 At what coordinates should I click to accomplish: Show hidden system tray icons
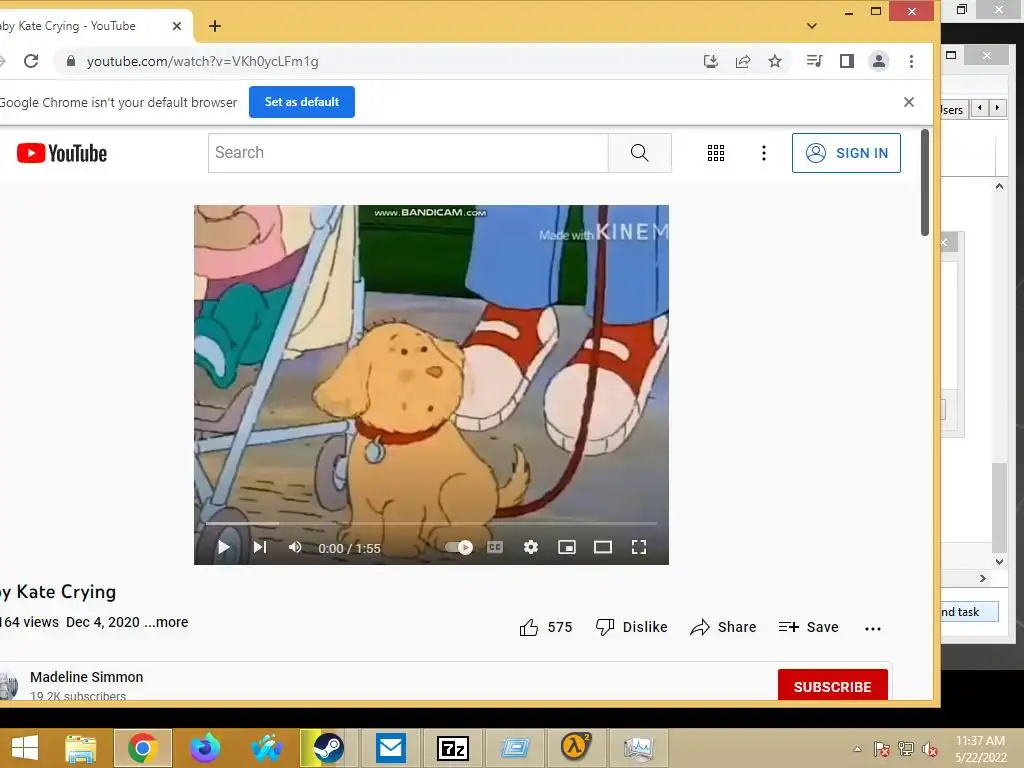[857, 749]
